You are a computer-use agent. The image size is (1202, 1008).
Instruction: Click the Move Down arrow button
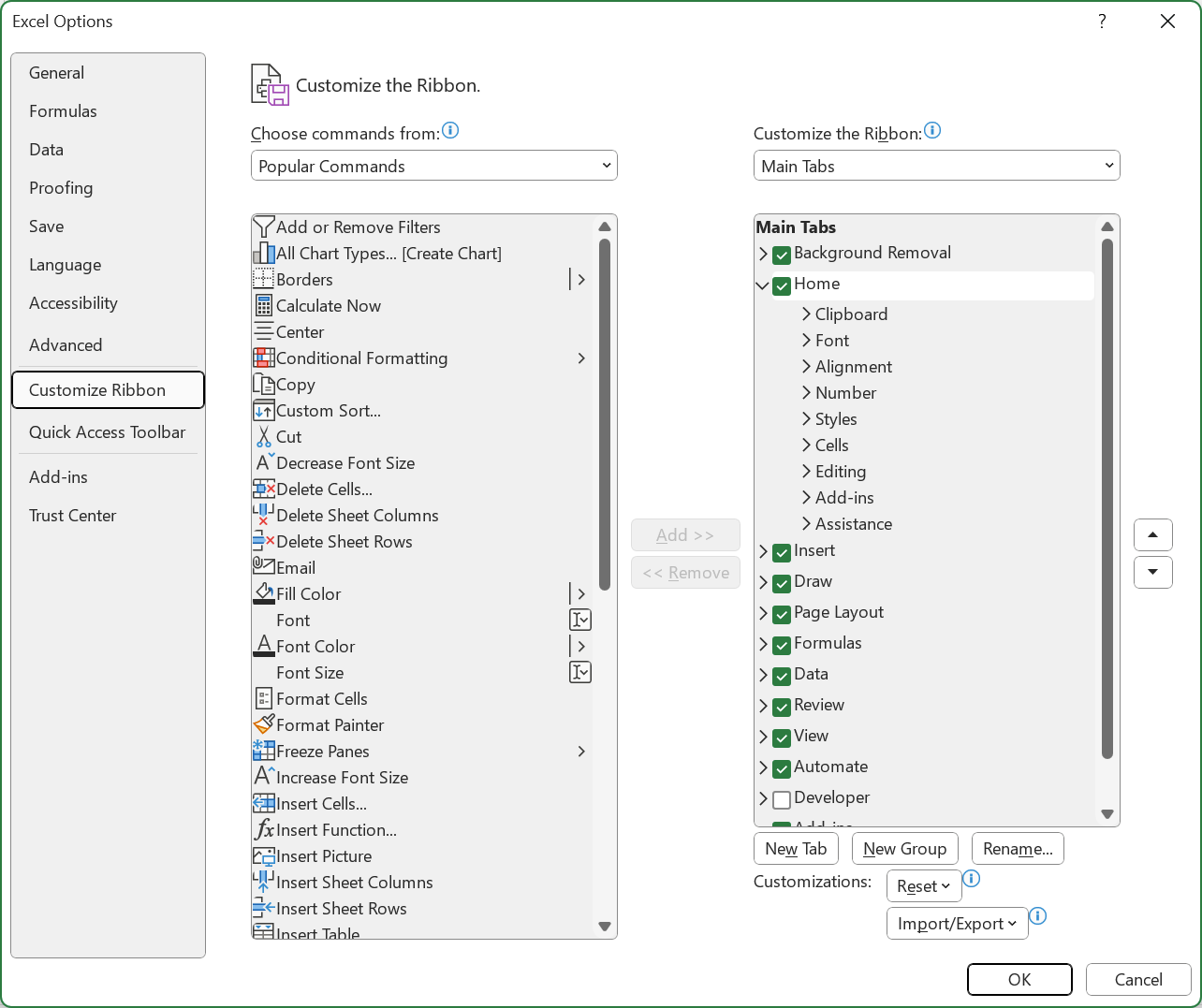(x=1153, y=572)
